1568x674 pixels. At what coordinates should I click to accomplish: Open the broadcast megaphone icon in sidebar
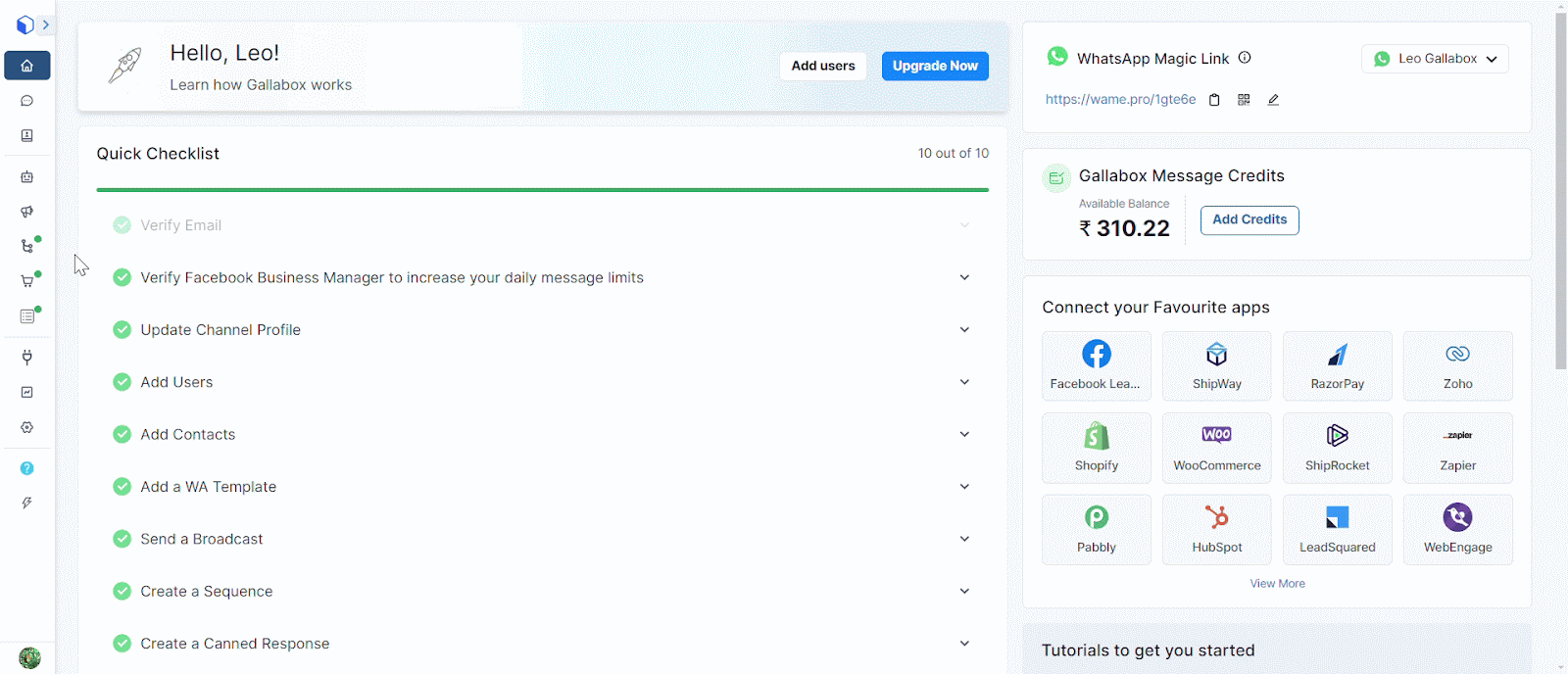27,212
